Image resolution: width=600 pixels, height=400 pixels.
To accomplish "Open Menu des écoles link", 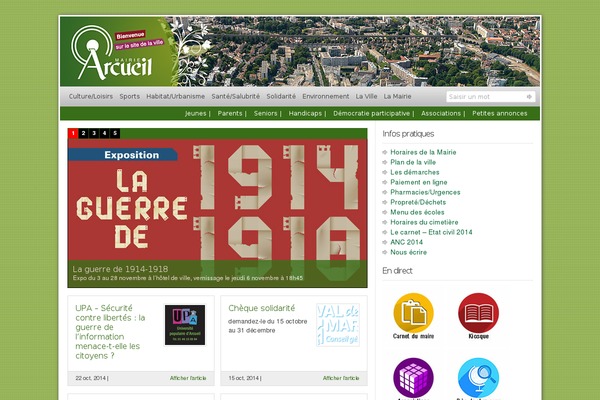I will tap(417, 212).
